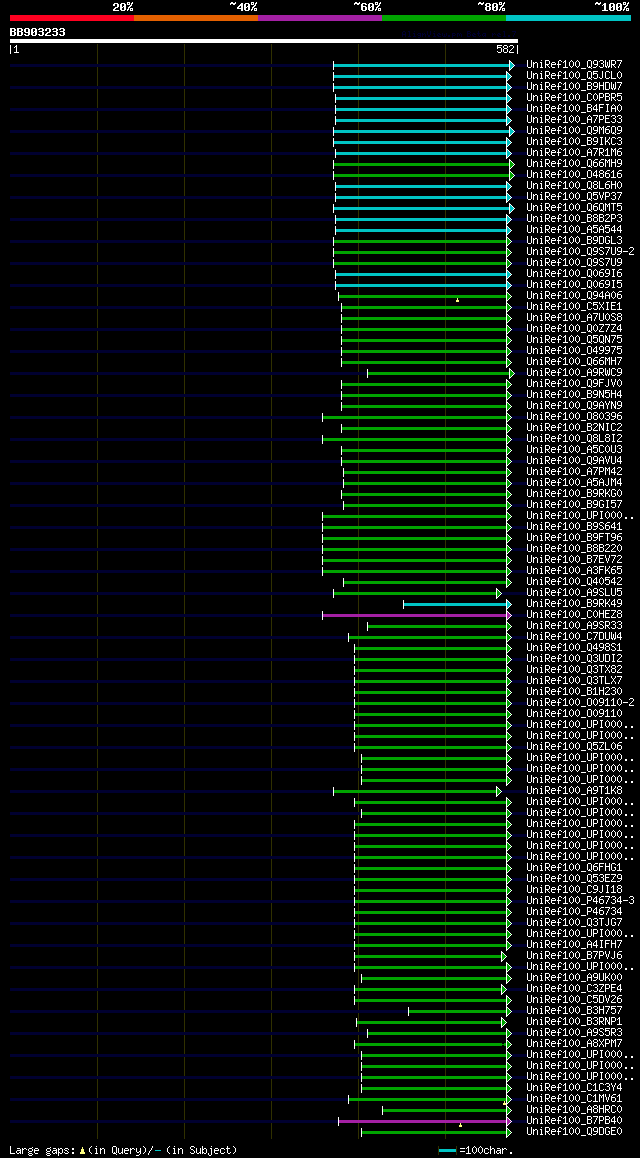Select the UniRef100_A8XPM7 label
Image resolution: width=640 pixels, height=1158 pixels.
574,1044
